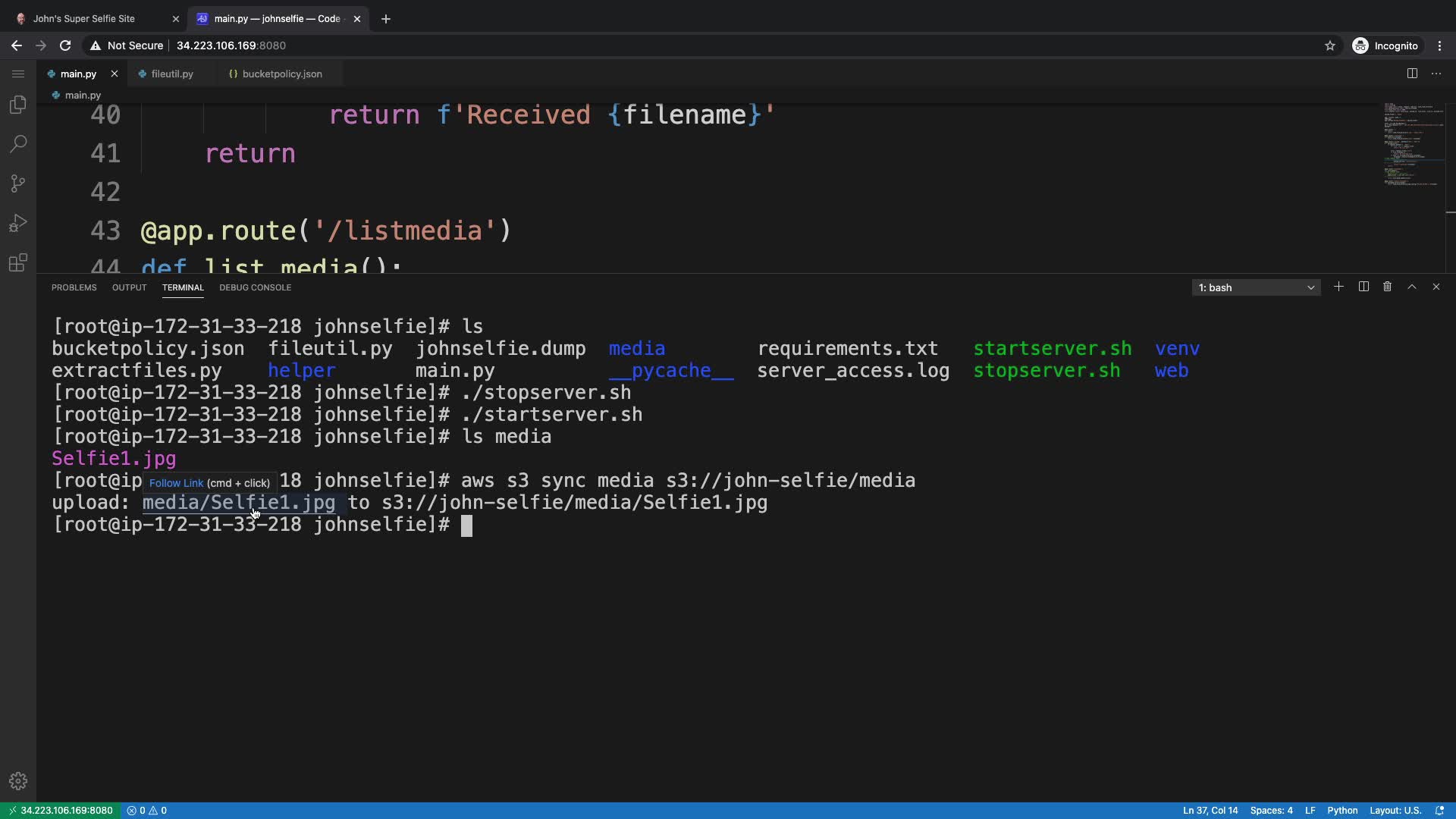This screenshot has width=1456, height=819.
Task: Follow the media/Selfie1.jpg link in terminal
Action: point(238,503)
